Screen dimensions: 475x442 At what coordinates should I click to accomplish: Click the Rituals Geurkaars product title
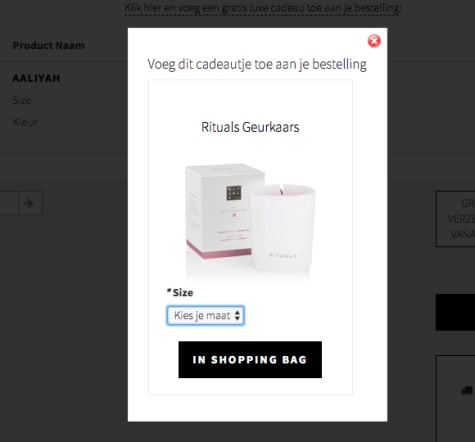[250, 127]
